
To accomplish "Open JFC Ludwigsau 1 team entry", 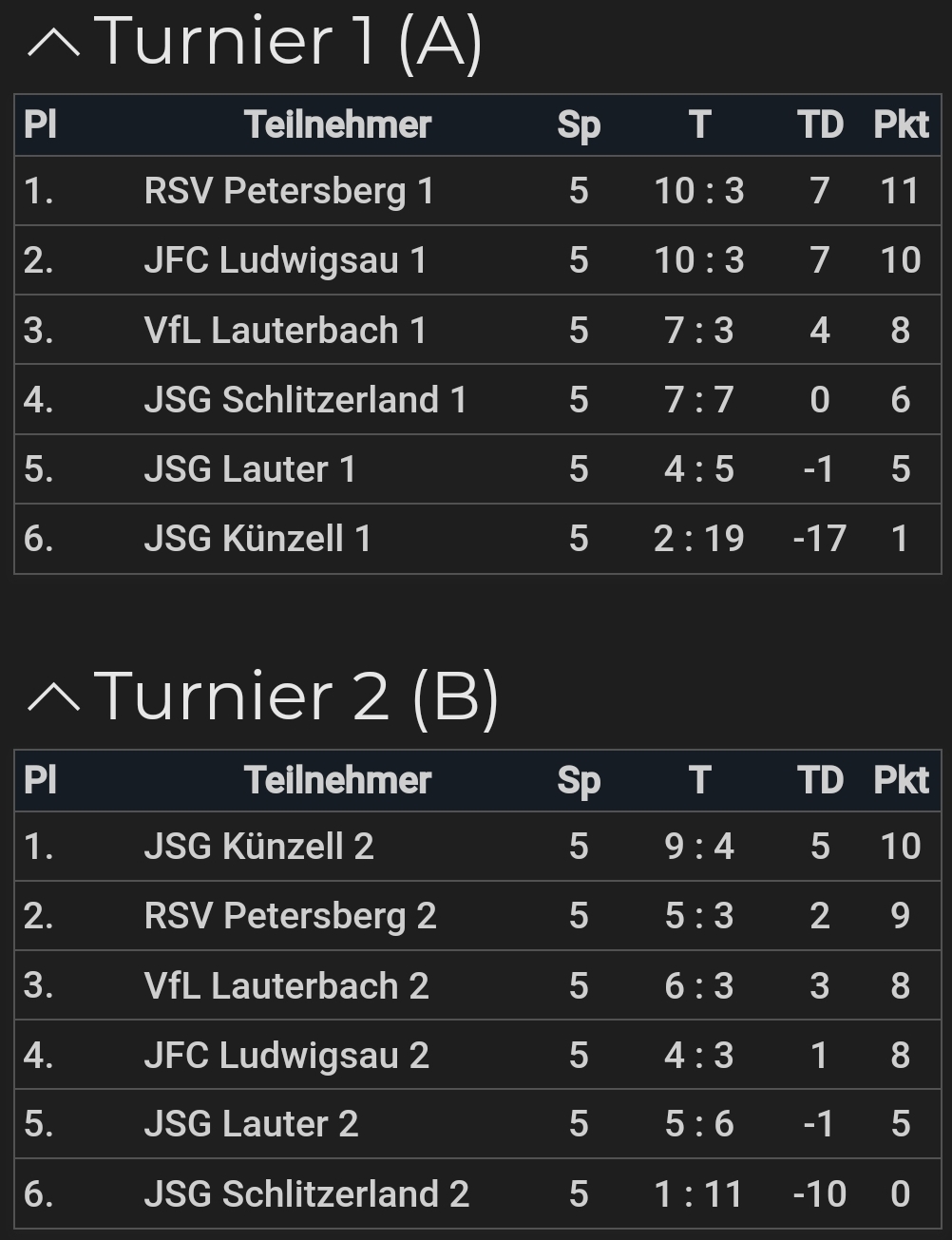I will 478,260.
